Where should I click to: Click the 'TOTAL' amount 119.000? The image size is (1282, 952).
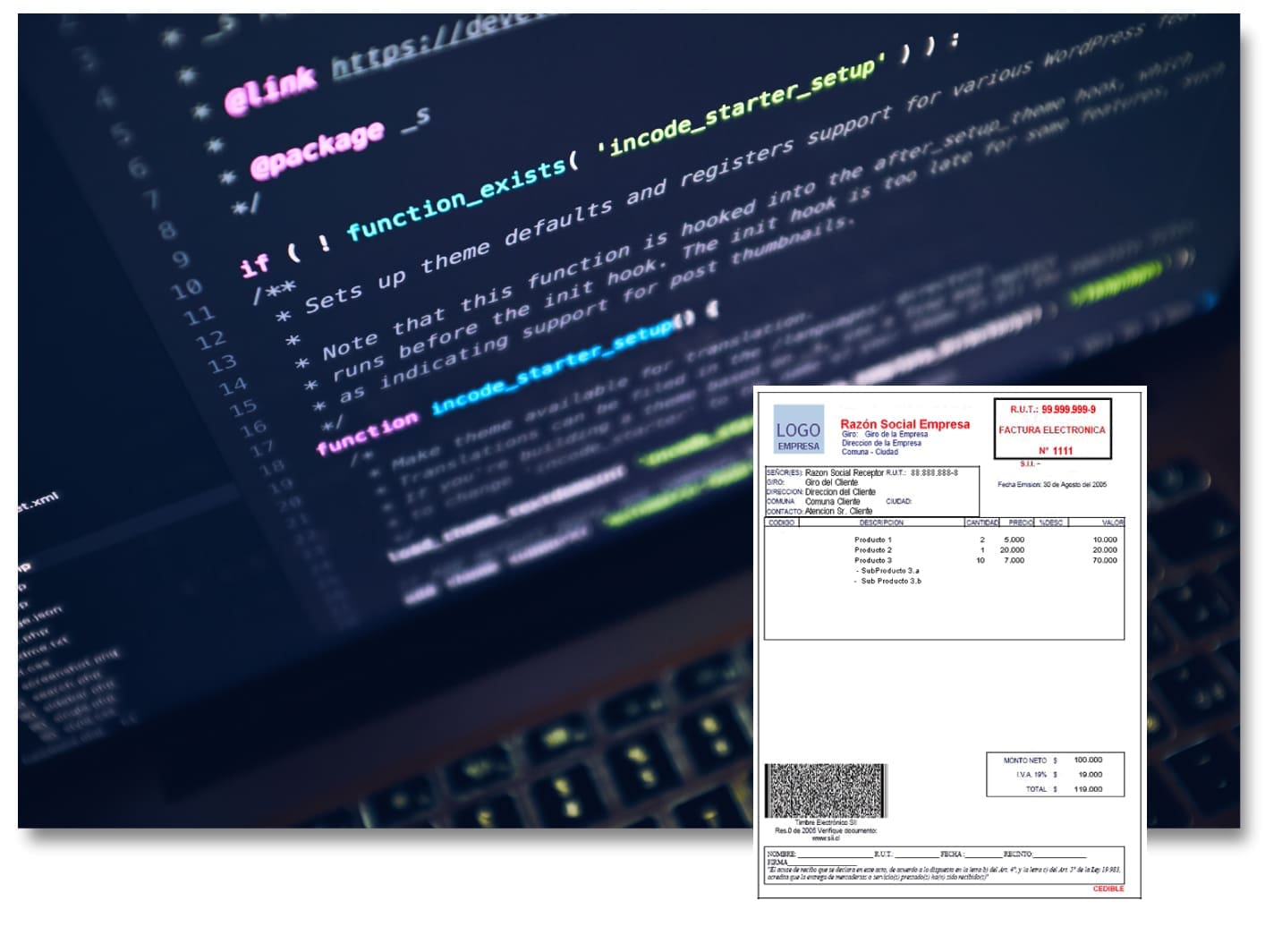[1088, 790]
